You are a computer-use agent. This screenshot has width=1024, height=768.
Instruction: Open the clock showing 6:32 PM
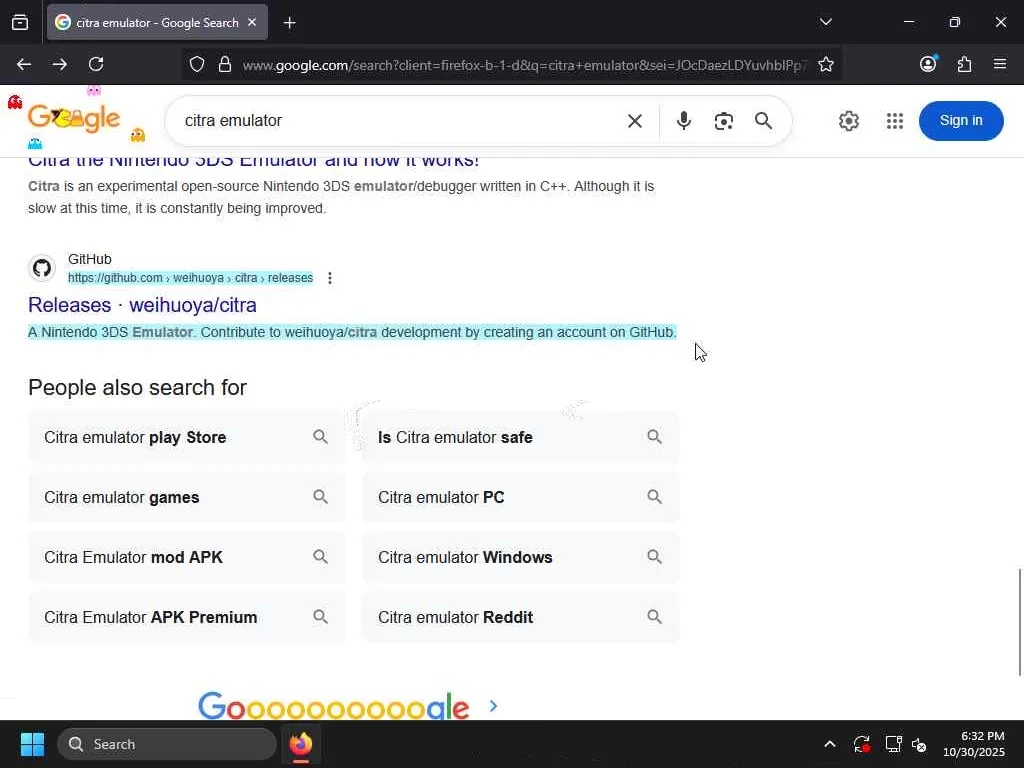974,744
